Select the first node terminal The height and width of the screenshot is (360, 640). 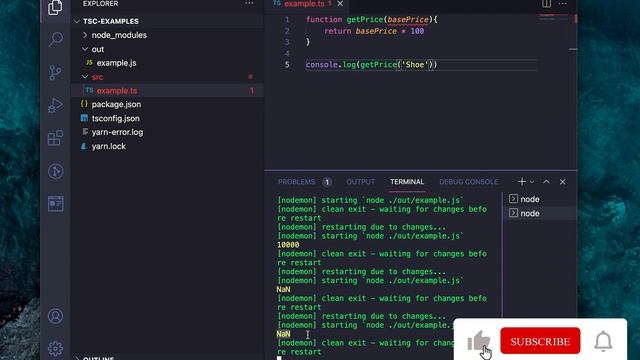pos(540,199)
